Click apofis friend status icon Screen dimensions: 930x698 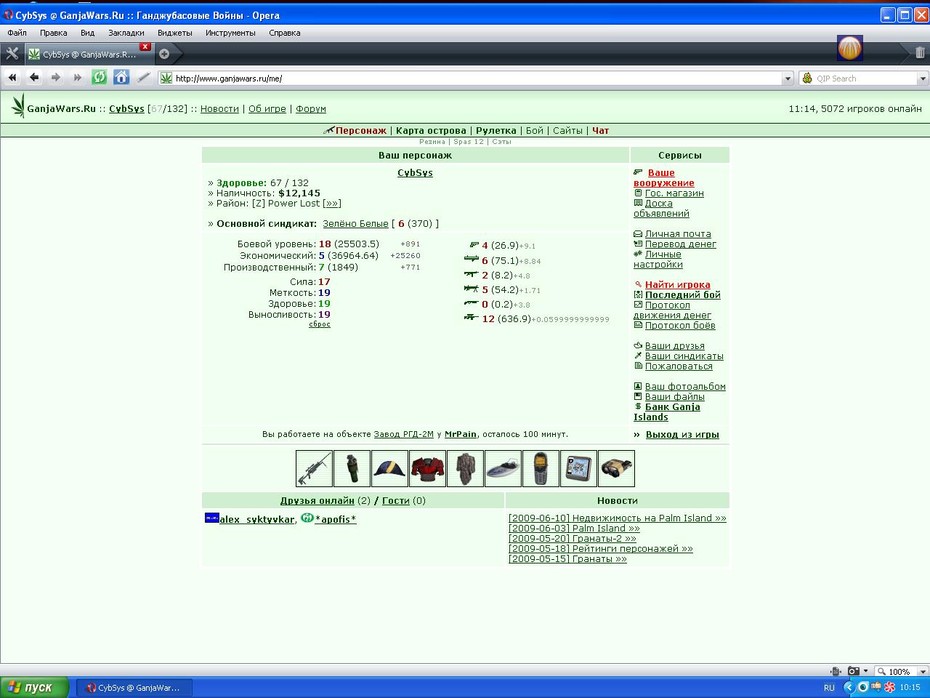coord(307,518)
